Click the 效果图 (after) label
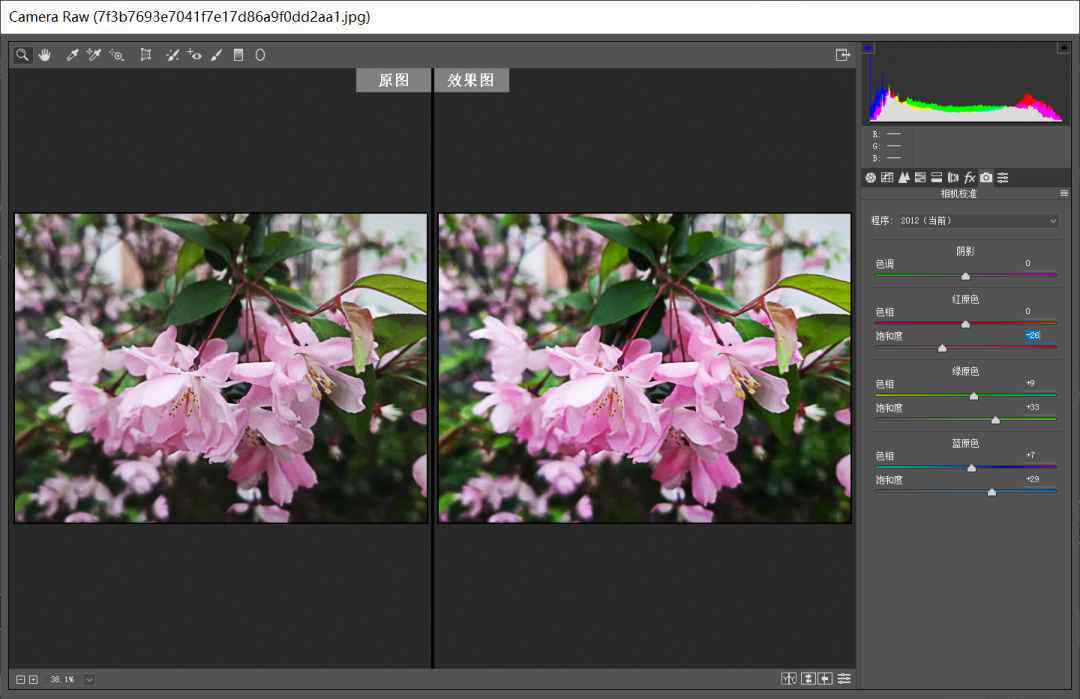 tap(472, 80)
